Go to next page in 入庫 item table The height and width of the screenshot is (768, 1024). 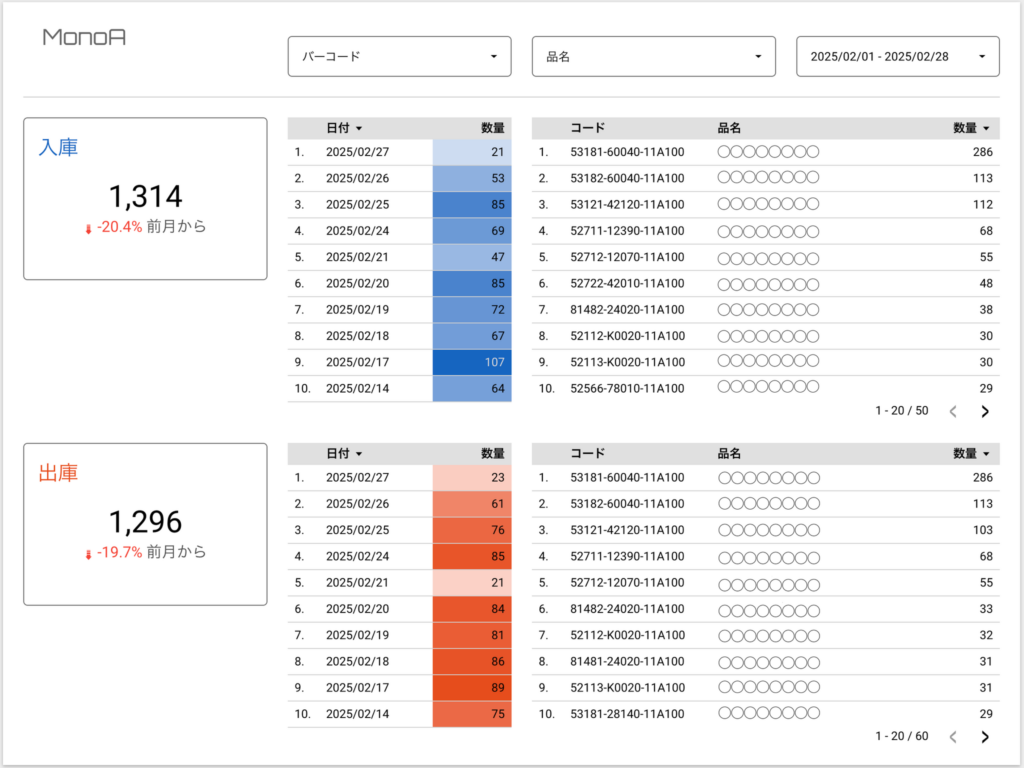(x=985, y=411)
